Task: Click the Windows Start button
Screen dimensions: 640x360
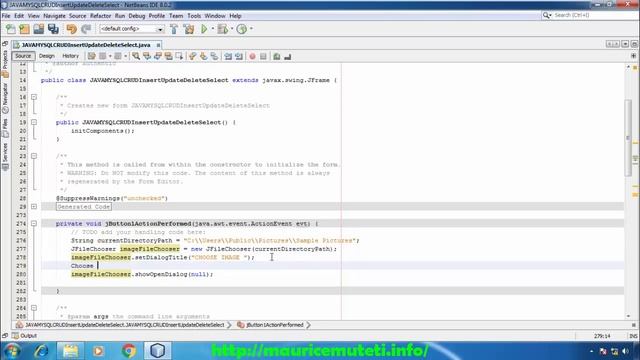Action: coord(12,351)
